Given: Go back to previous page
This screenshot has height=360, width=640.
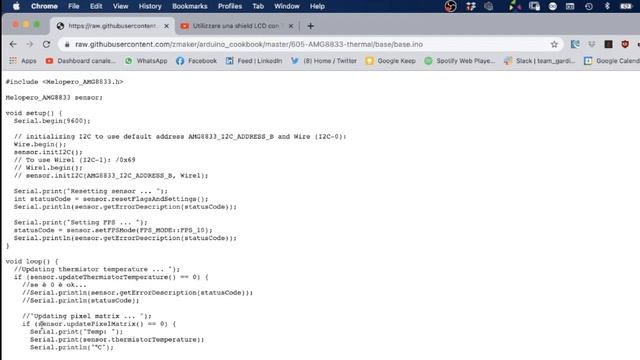Looking at the screenshot, I should (13, 44).
